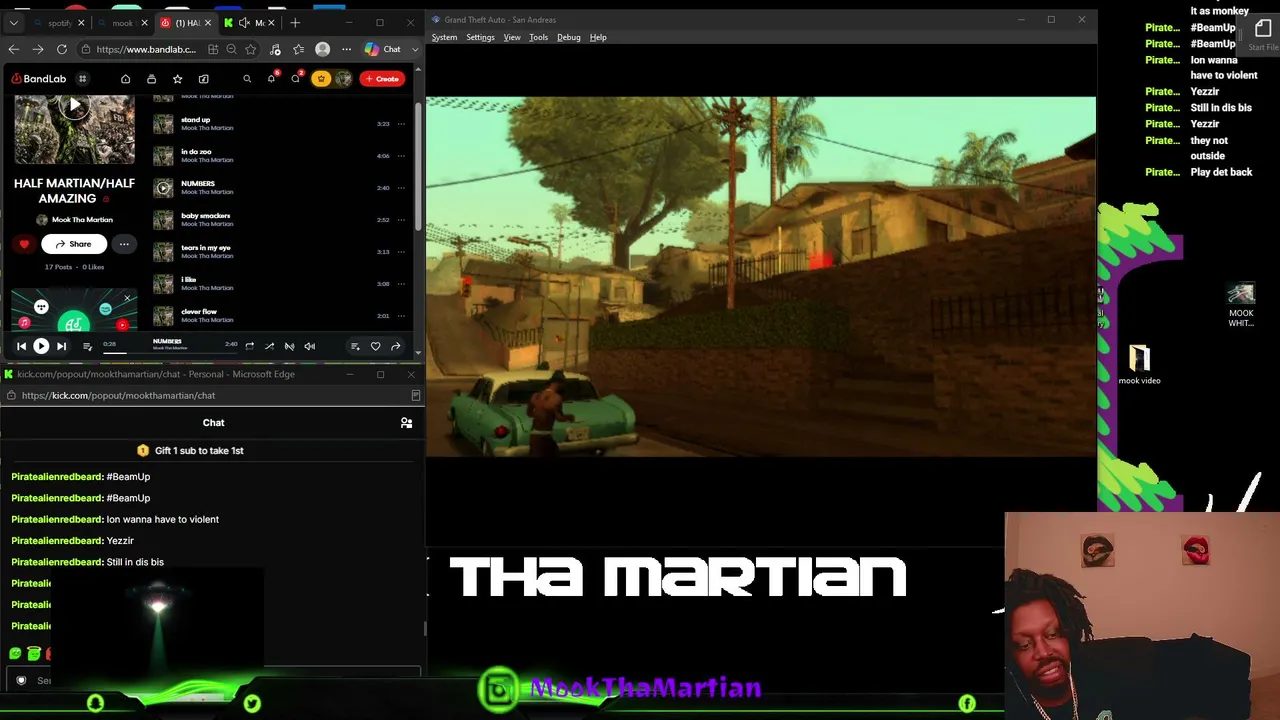Image resolution: width=1280 pixels, height=720 pixels.
Task: Select the 'in da zoo' track
Action: tap(196, 152)
